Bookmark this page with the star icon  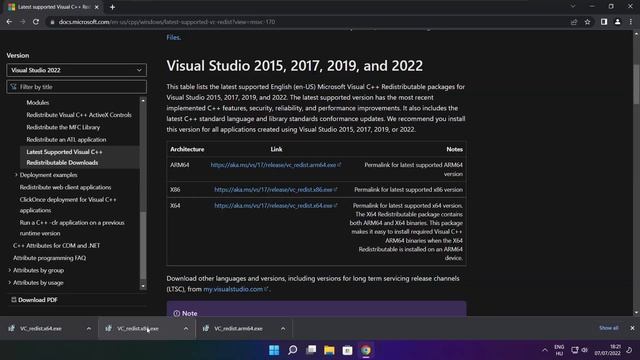587,22
